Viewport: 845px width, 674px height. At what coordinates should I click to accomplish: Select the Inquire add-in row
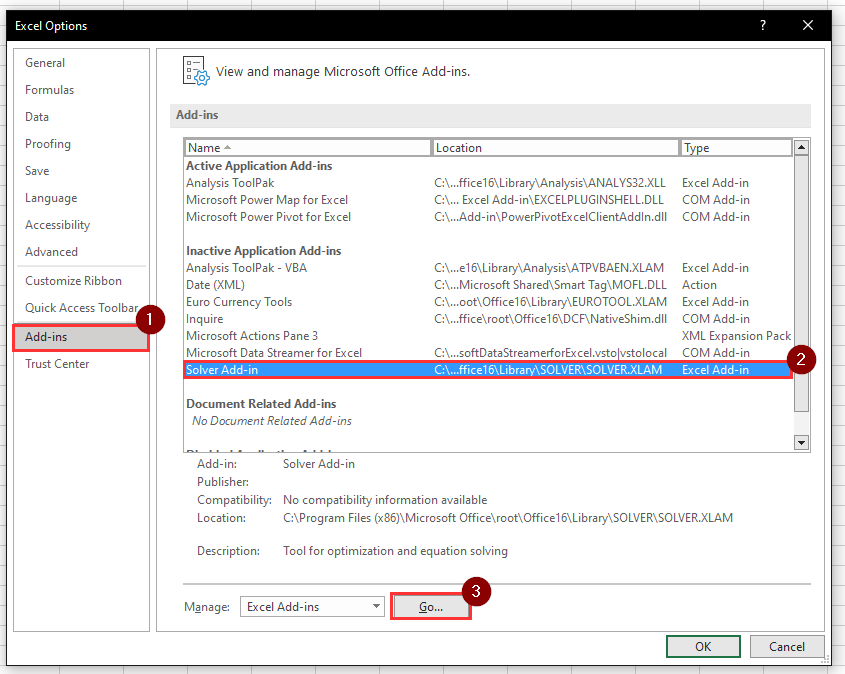coord(488,319)
